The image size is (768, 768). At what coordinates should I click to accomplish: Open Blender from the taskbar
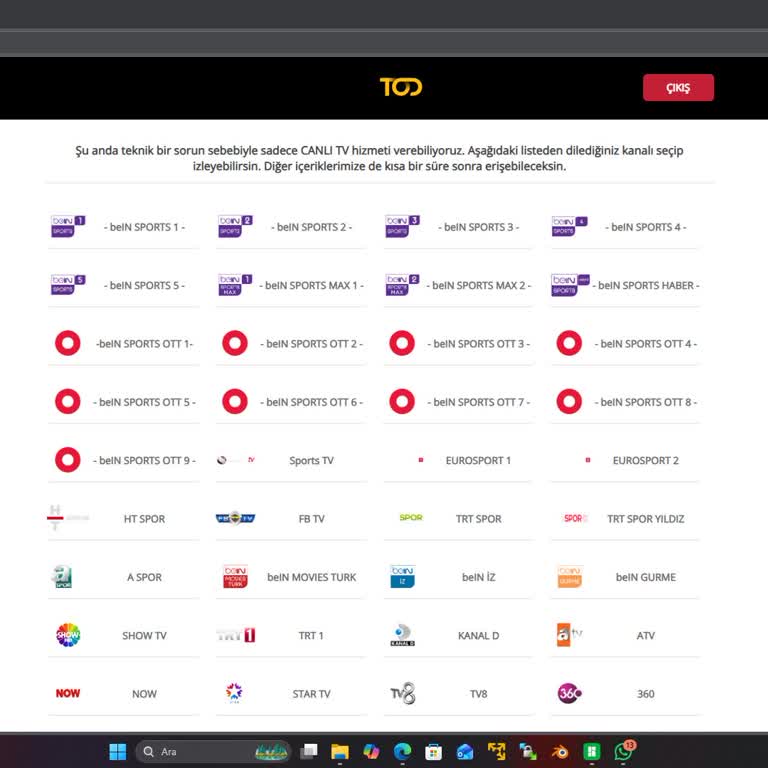(560, 751)
